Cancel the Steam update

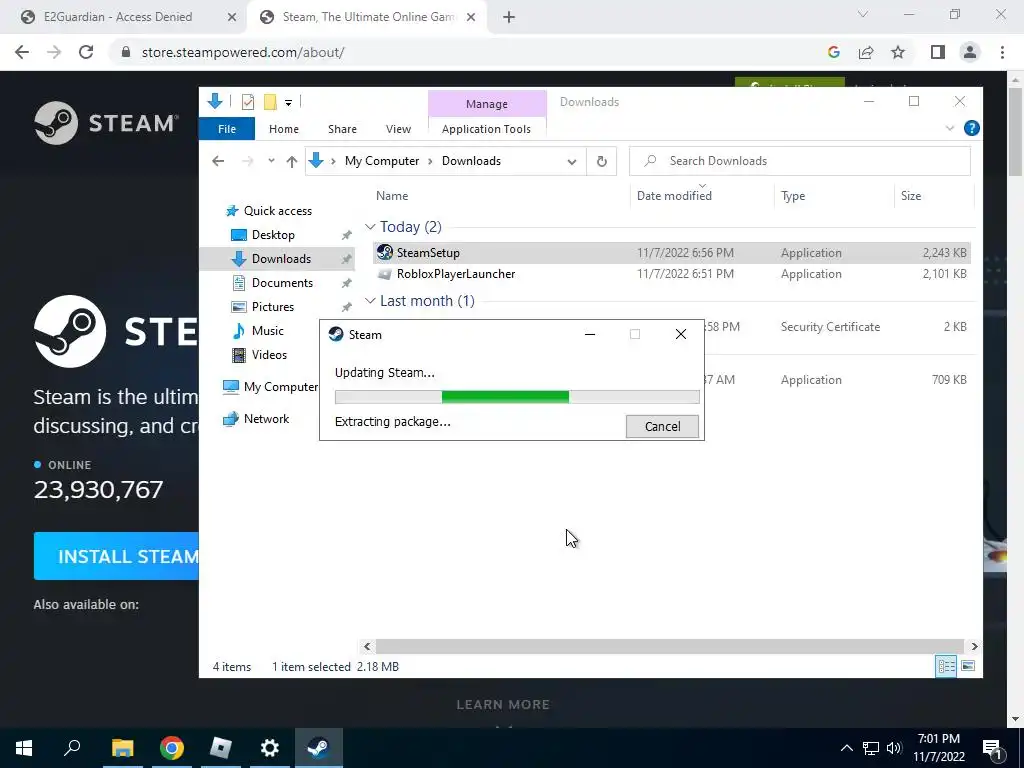[x=662, y=426]
